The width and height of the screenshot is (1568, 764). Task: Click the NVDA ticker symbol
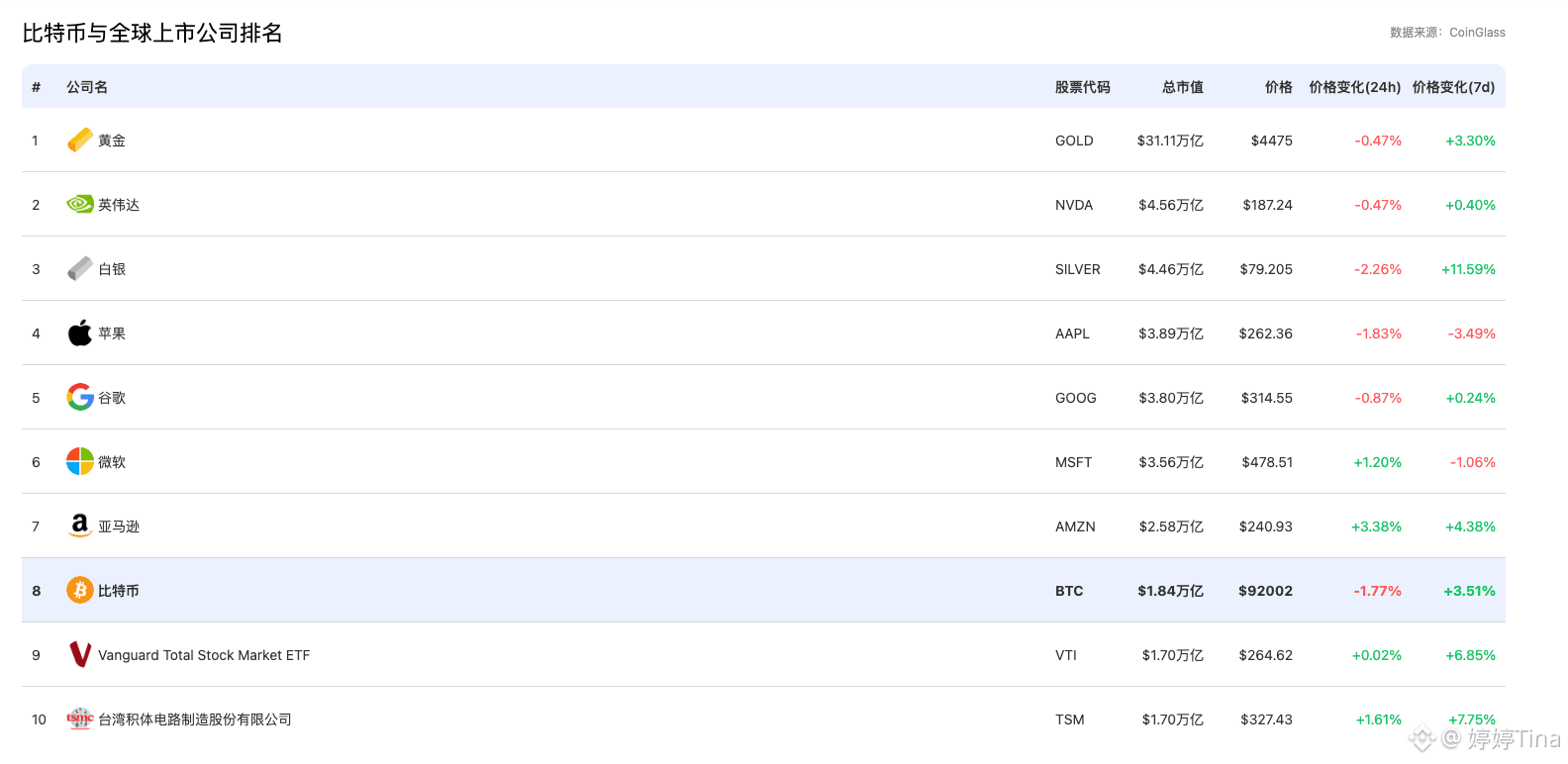tap(1074, 205)
